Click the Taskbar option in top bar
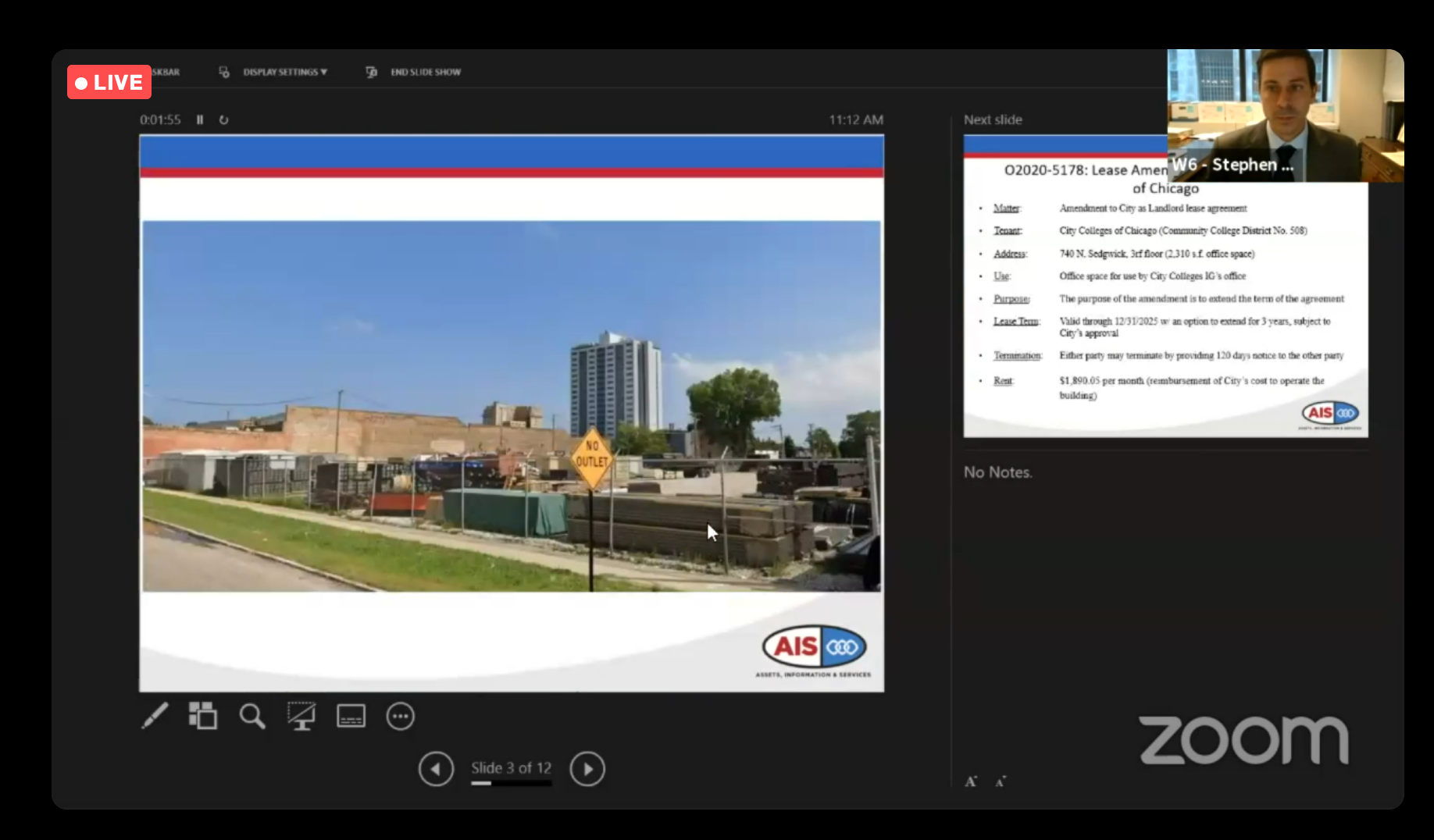 tap(166, 72)
